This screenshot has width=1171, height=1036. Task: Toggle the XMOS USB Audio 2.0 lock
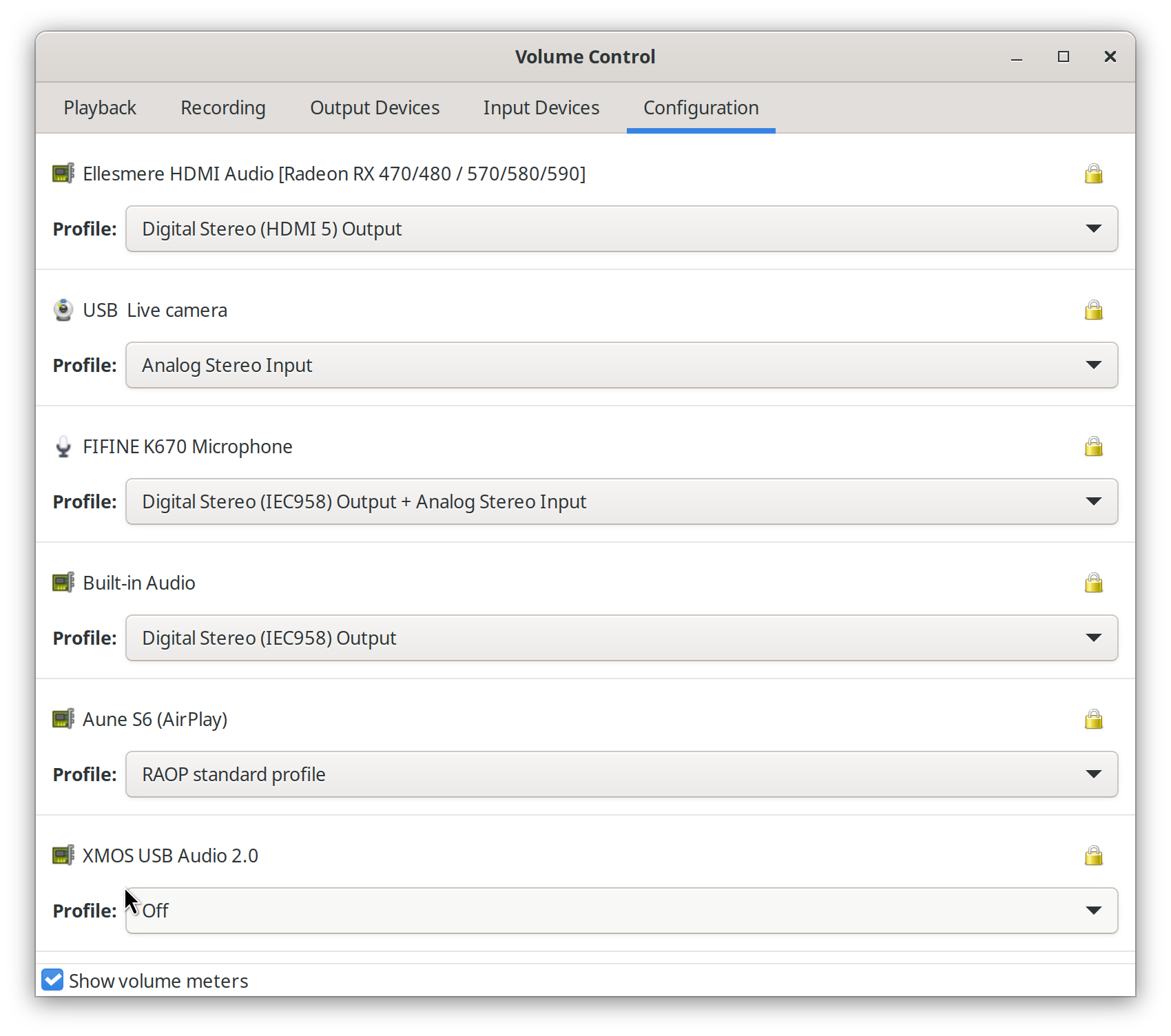pyautogui.click(x=1093, y=856)
